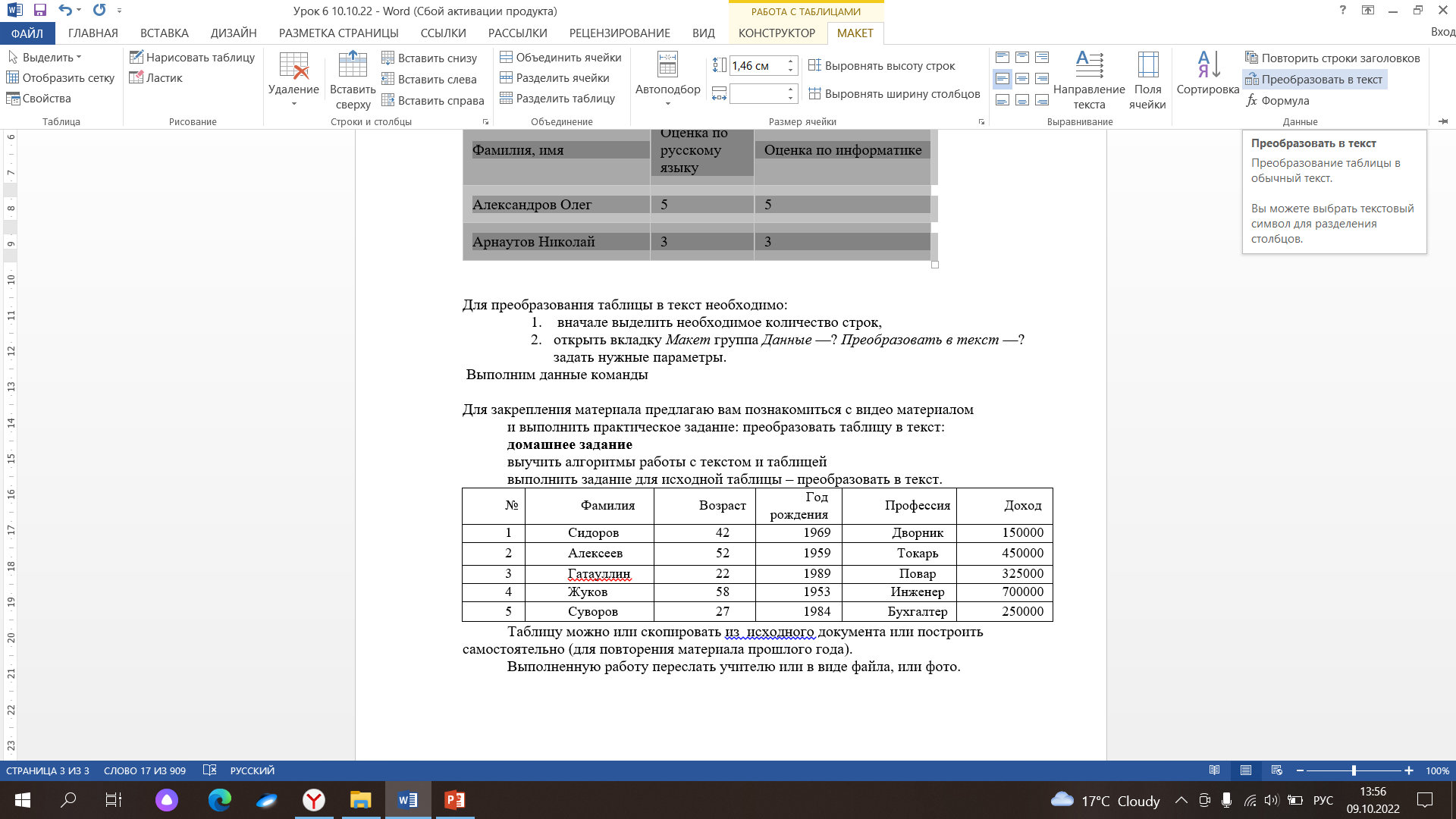Viewport: 1456px width, 819px height.
Task: Click РУССКИЙ language in the status bar
Action: [x=253, y=770]
